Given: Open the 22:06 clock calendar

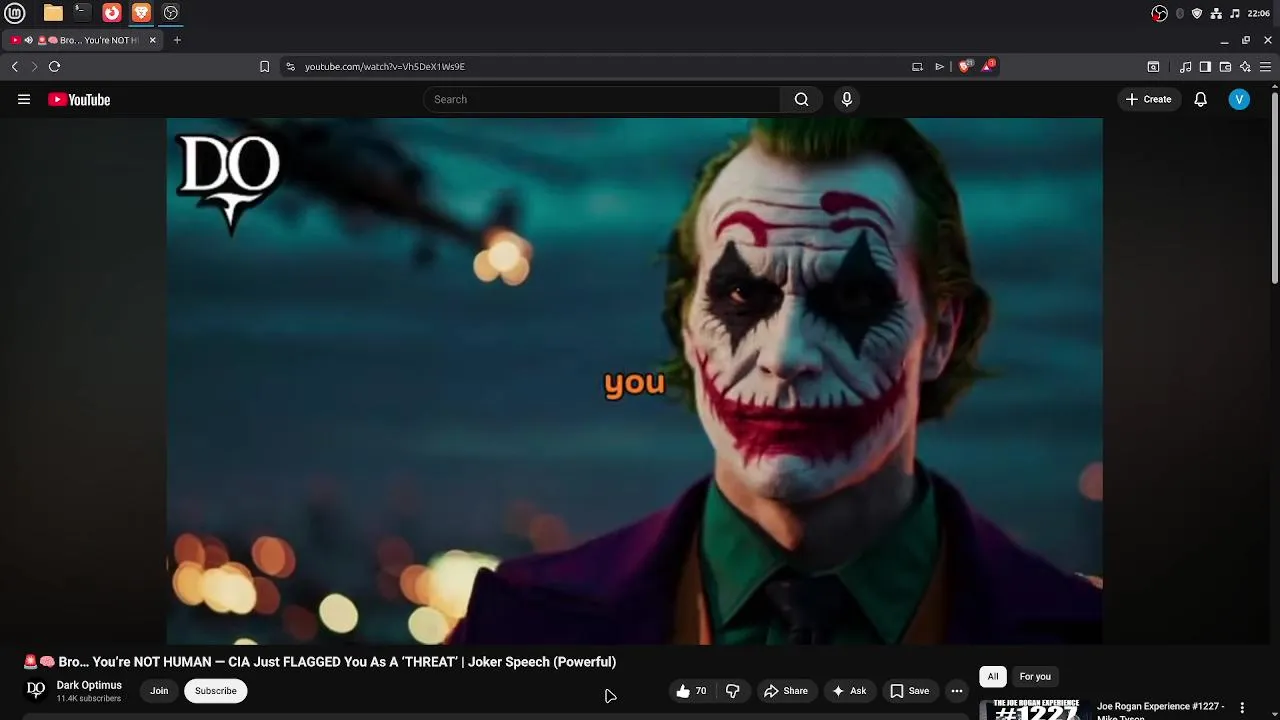Looking at the screenshot, I should point(1259,13).
